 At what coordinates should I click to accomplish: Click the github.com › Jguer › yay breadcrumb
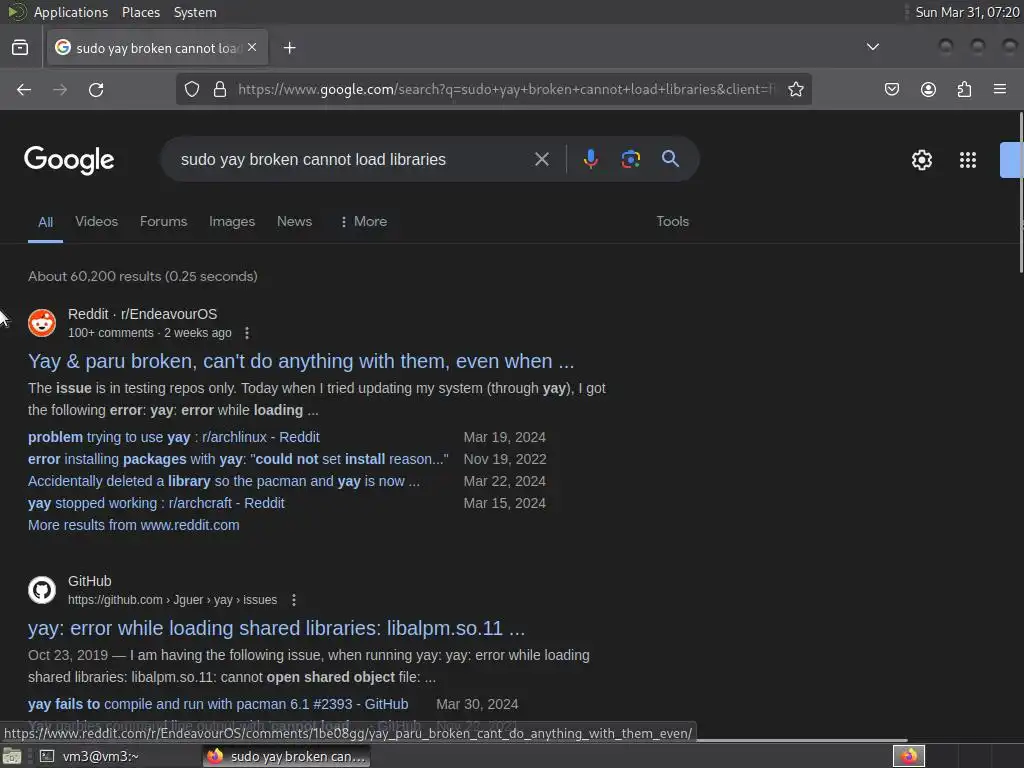tap(172, 600)
